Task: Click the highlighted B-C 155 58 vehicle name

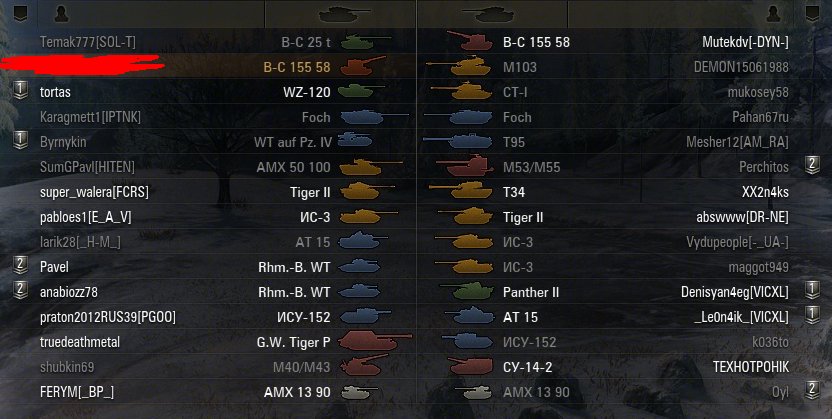Action: pyautogui.click(x=297, y=67)
